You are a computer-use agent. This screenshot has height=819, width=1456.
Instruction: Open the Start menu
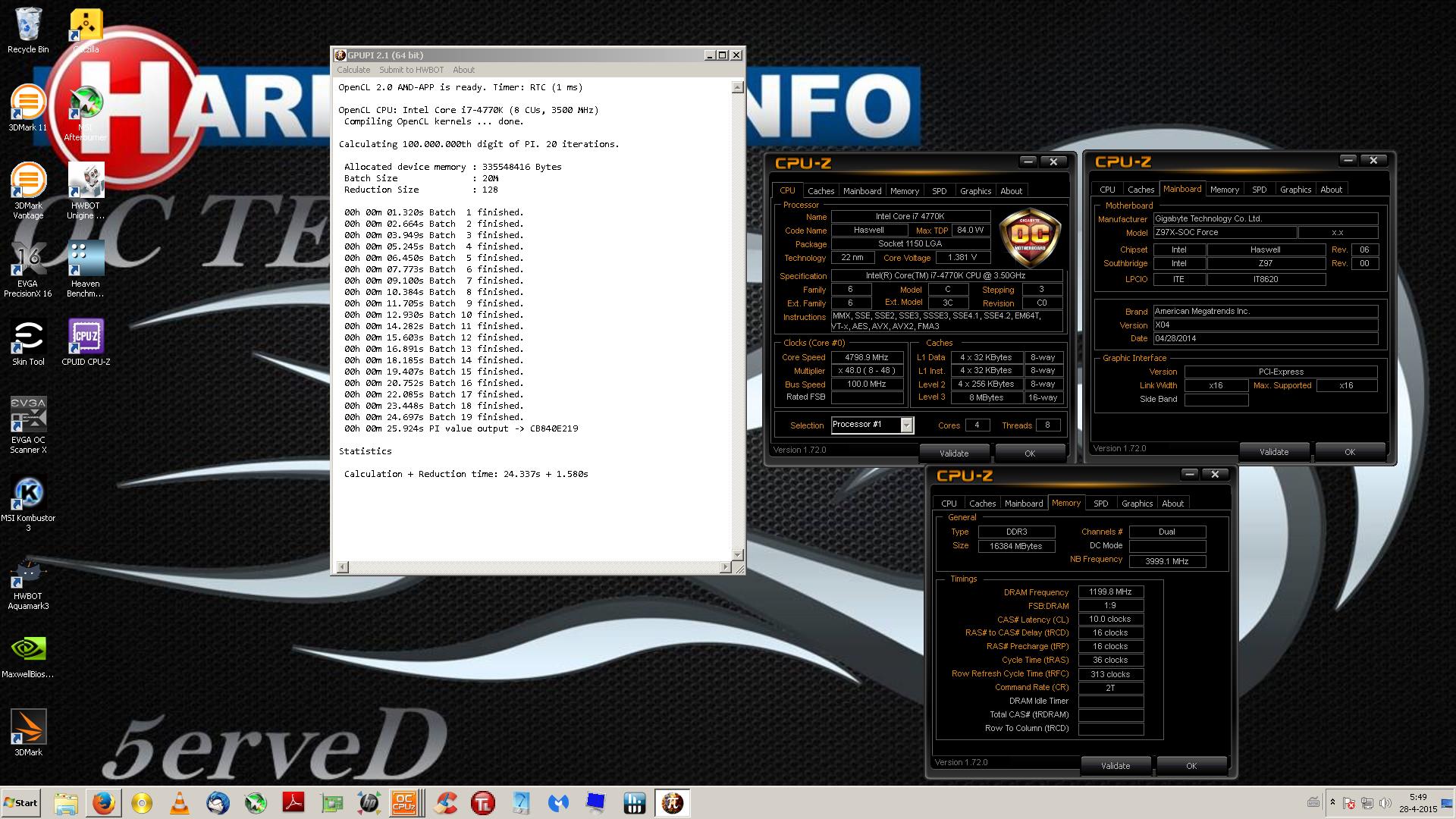(20, 802)
